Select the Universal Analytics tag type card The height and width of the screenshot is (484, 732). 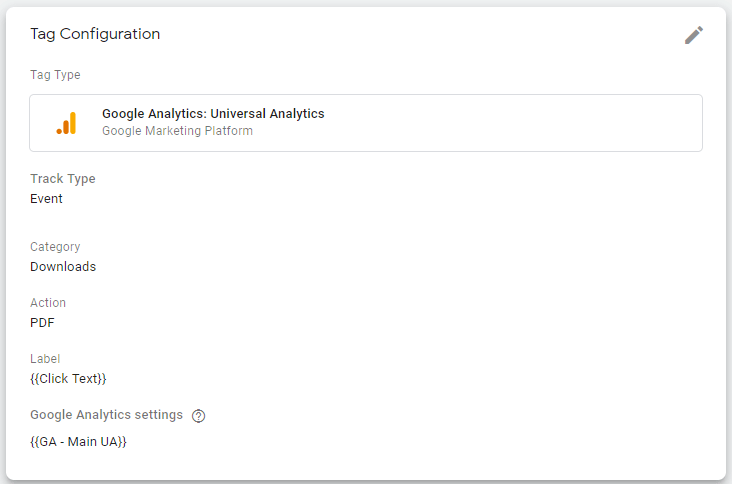pos(366,123)
